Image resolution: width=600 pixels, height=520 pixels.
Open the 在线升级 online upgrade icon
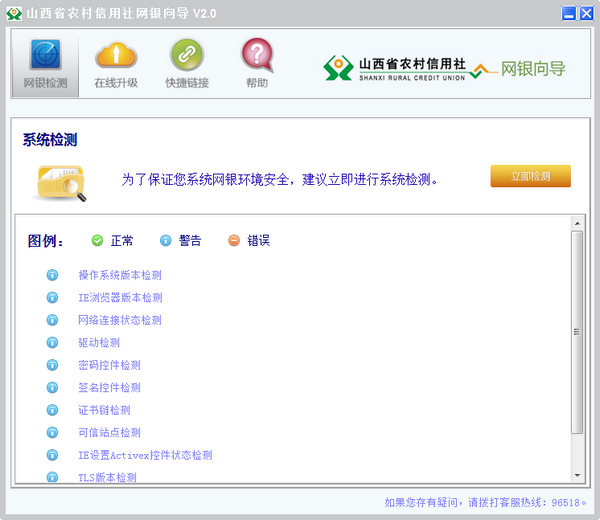116,64
